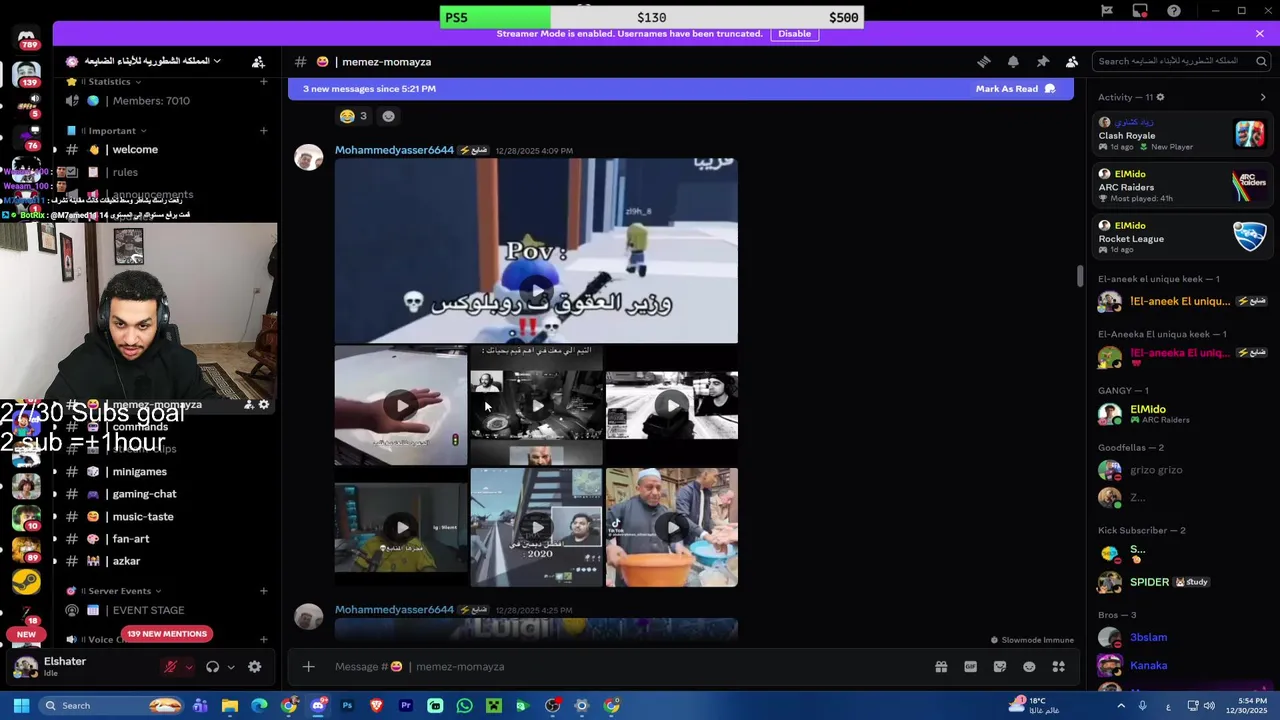The height and width of the screenshot is (720, 1280).
Task: Show pinned messages with pin icon
Action: (x=1043, y=62)
